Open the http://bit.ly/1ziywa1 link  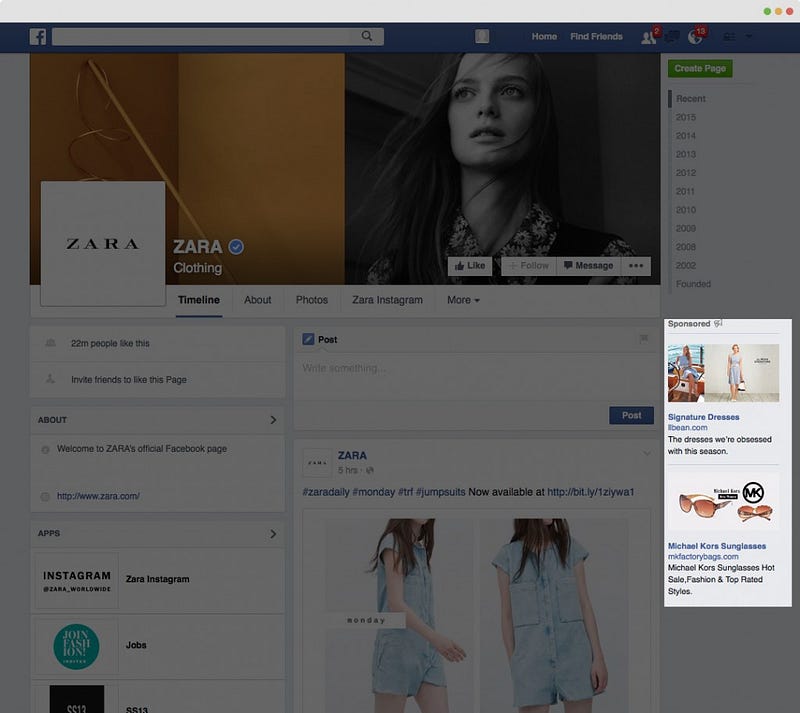tap(591, 492)
